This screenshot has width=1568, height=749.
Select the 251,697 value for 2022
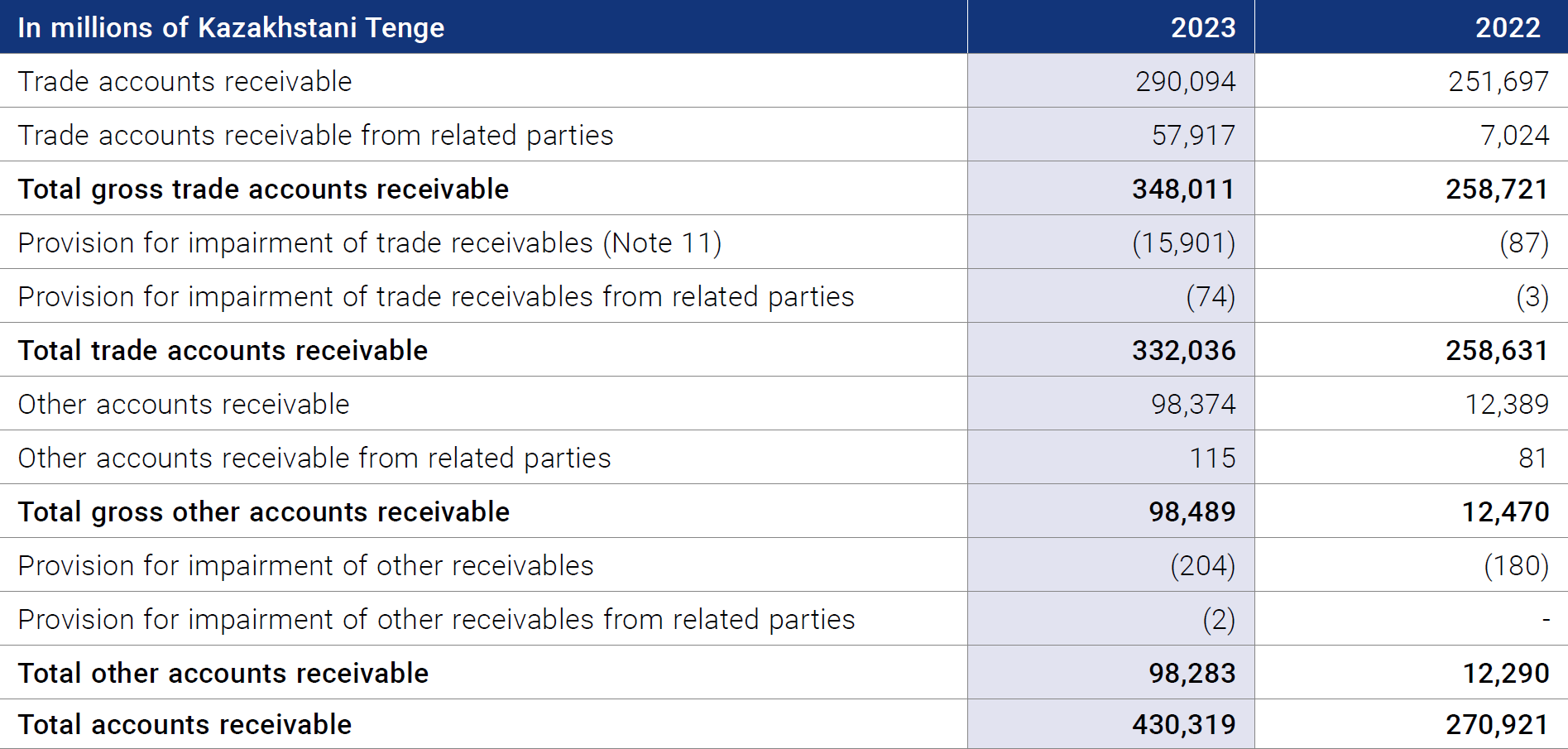(1498, 81)
